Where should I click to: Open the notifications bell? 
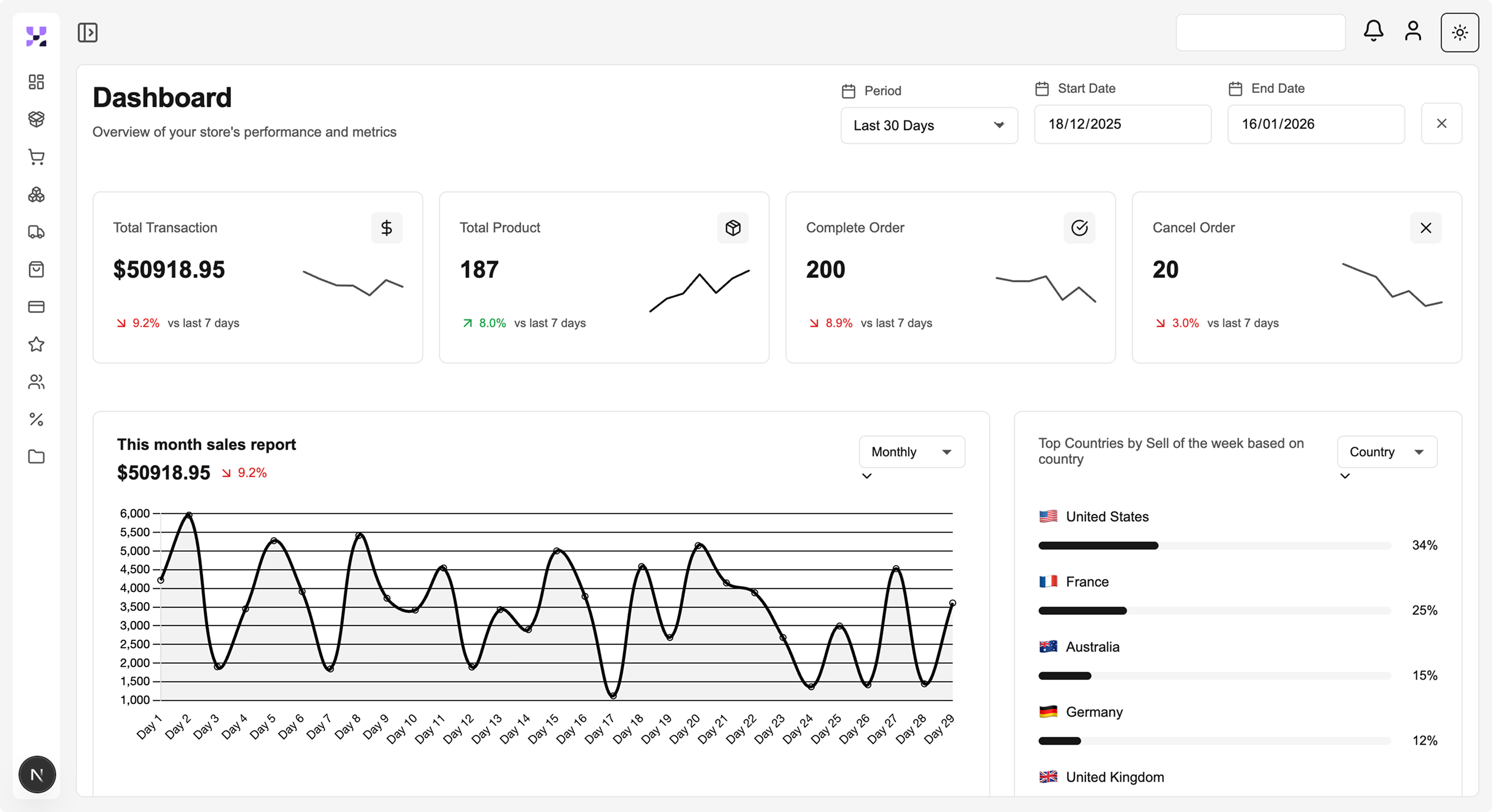pos(1373,31)
